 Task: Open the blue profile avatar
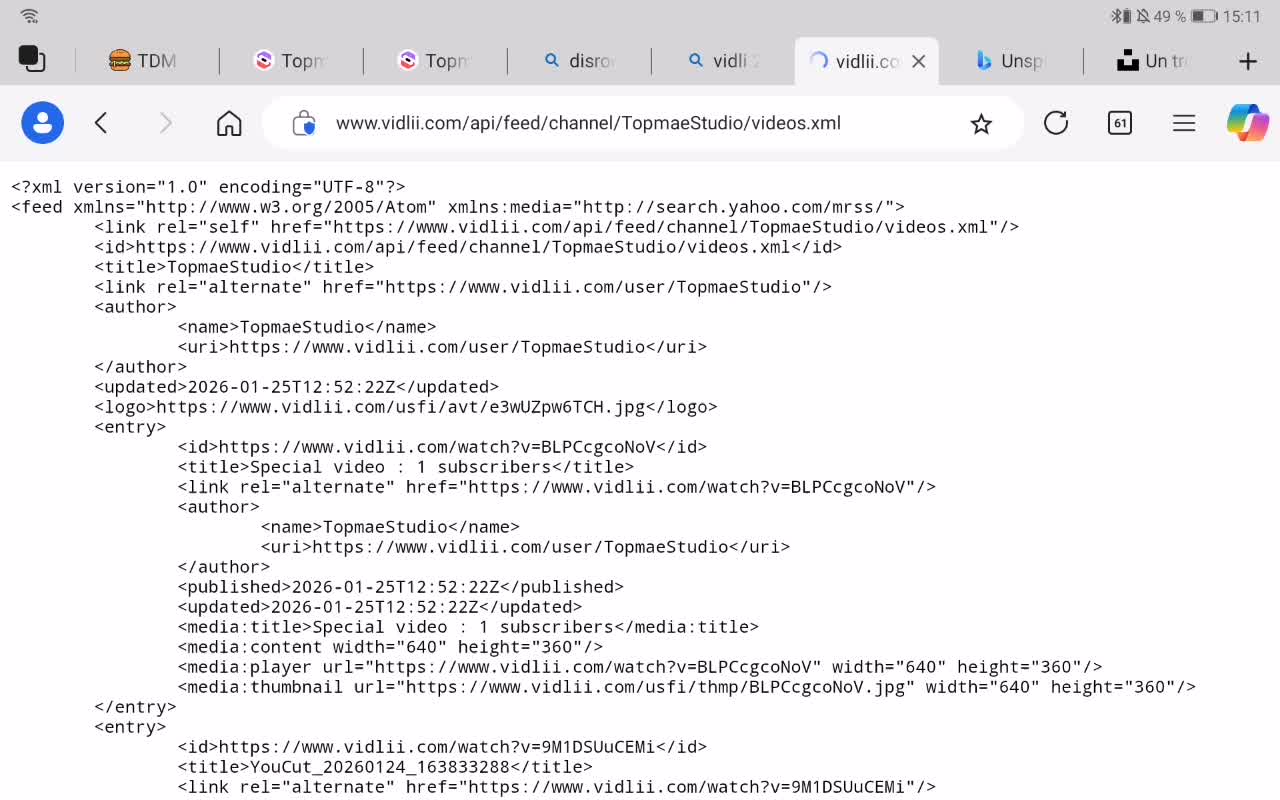pyautogui.click(x=42, y=123)
